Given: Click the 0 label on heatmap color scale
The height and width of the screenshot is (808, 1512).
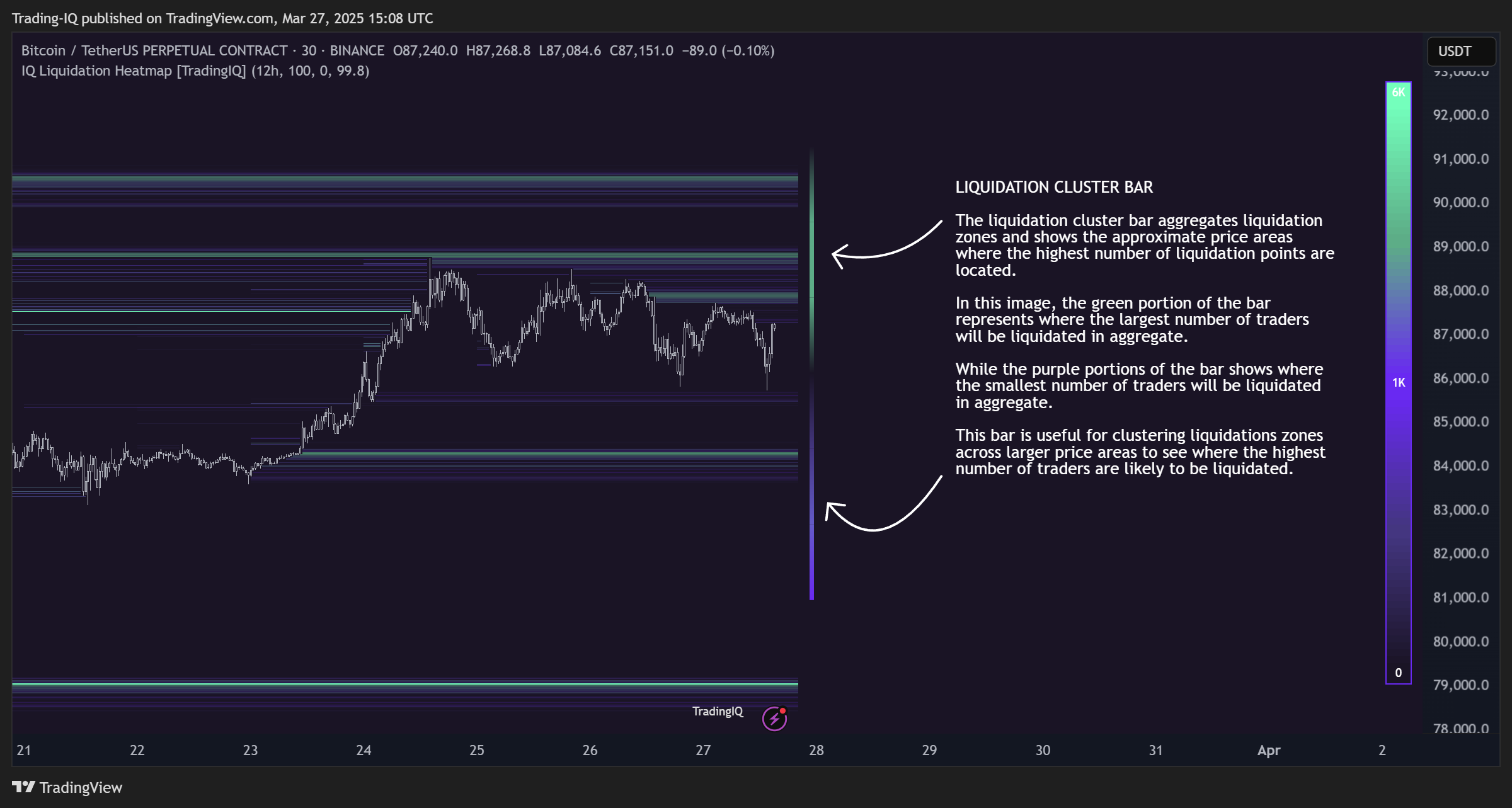Looking at the screenshot, I should point(1399,673).
